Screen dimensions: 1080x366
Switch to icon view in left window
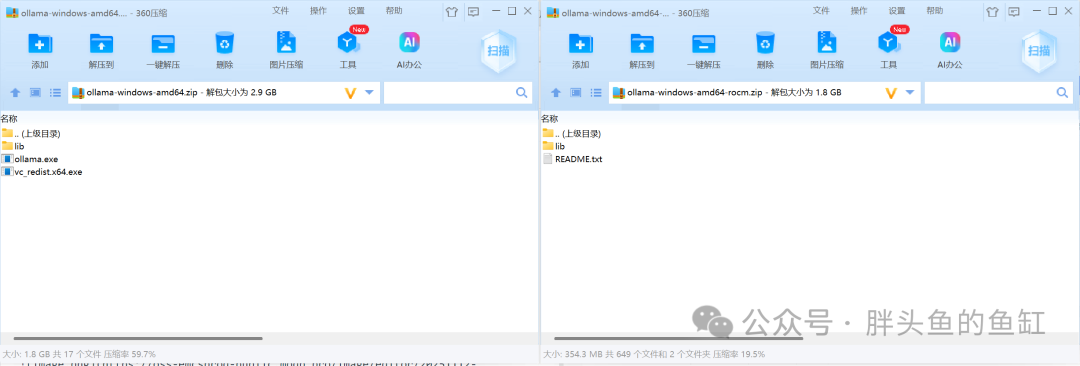[35, 92]
